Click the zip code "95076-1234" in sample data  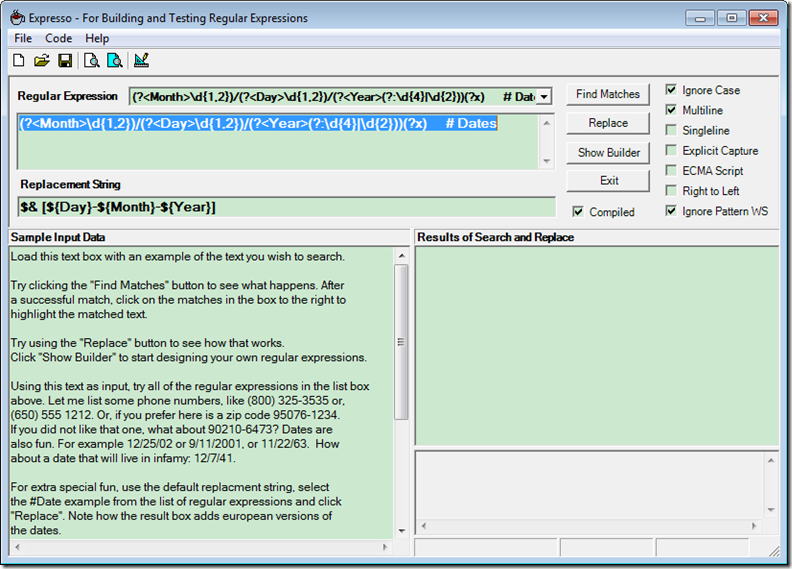click(305, 415)
